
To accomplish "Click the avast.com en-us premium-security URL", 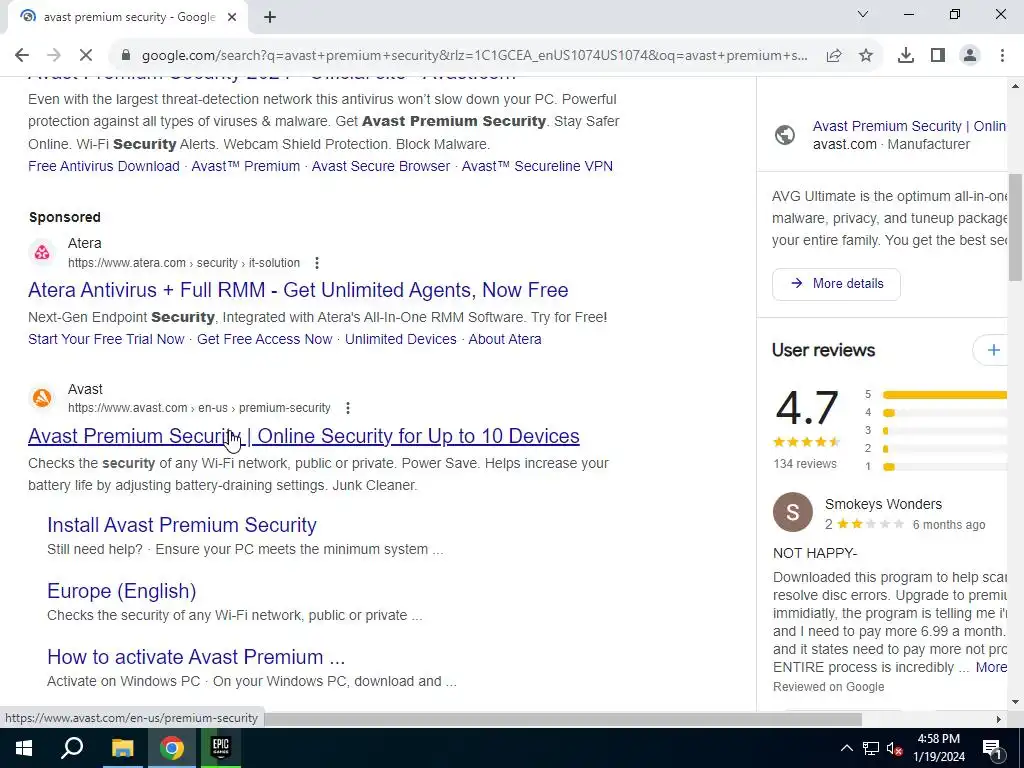I will pyautogui.click(x=199, y=408).
